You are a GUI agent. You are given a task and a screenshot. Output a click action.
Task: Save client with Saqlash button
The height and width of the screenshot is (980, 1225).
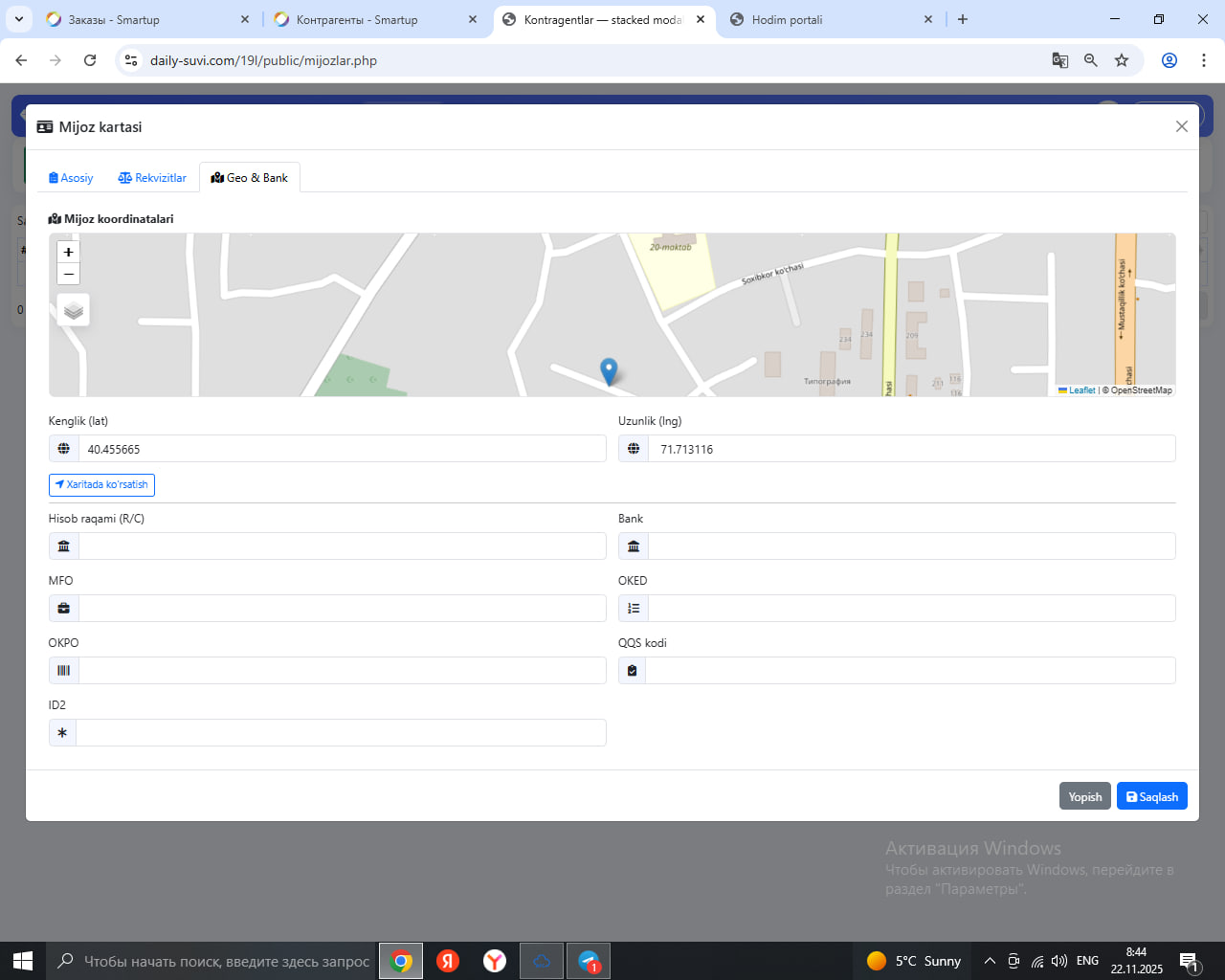pyautogui.click(x=1151, y=796)
